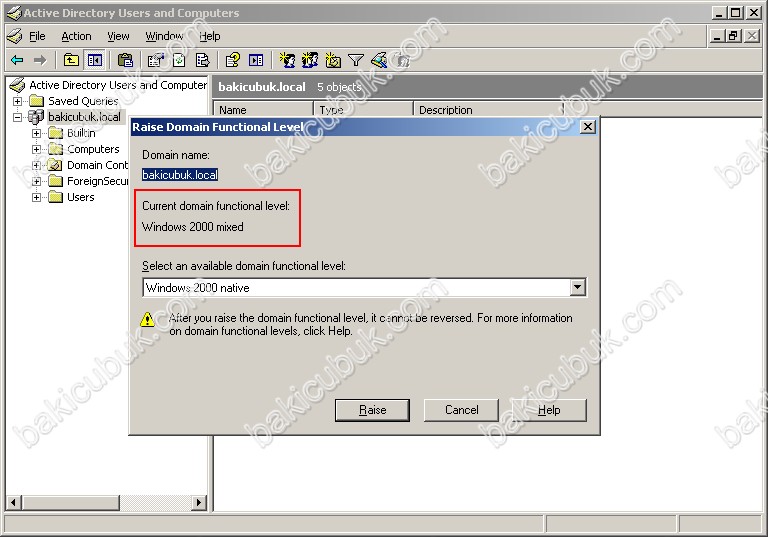Screen dimensions: 768x537
Task: Click the bakicubuk.local domain icon in the tree
Action: point(36,117)
